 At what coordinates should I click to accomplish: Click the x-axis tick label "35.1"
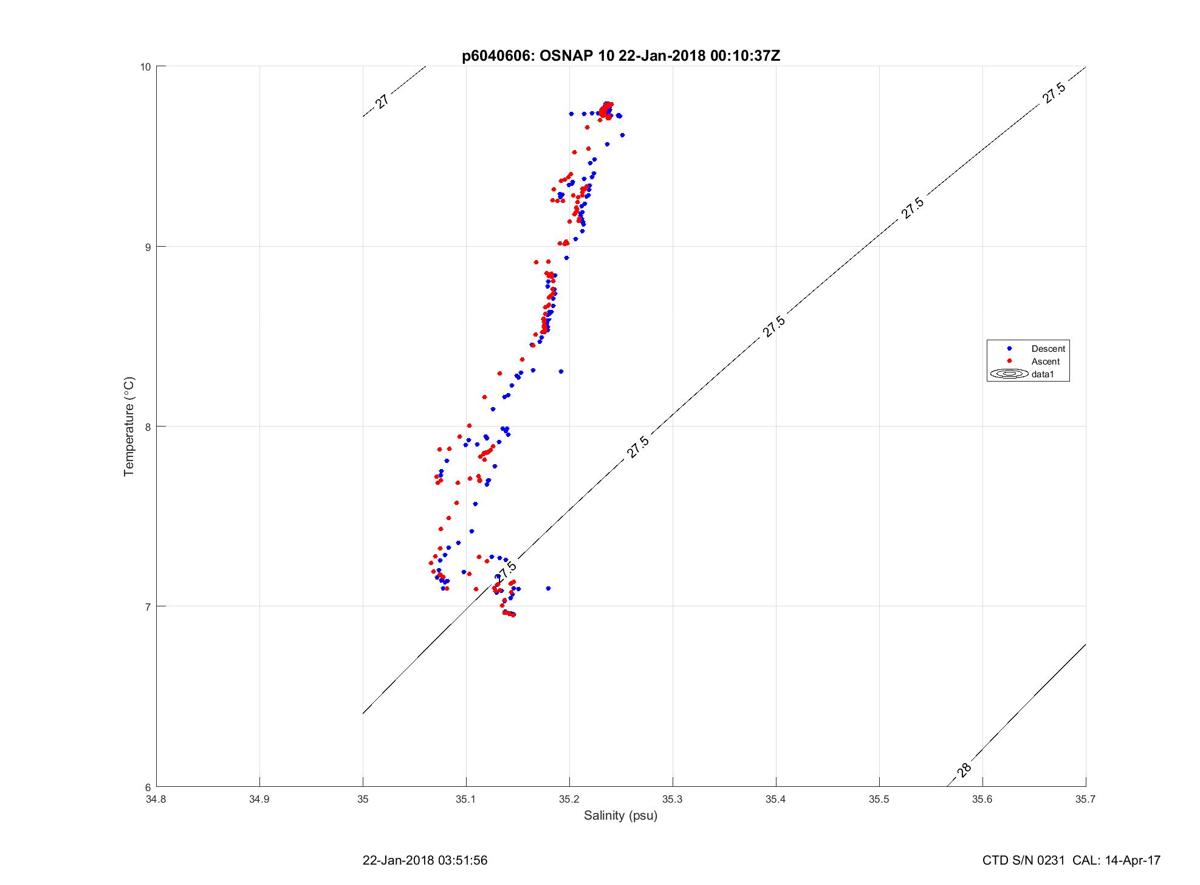[x=466, y=798]
